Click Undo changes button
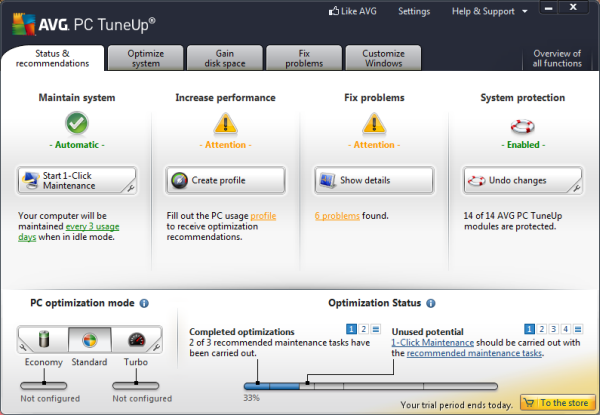This screenshot has height=415, width=600. click(x=522, y=181)
